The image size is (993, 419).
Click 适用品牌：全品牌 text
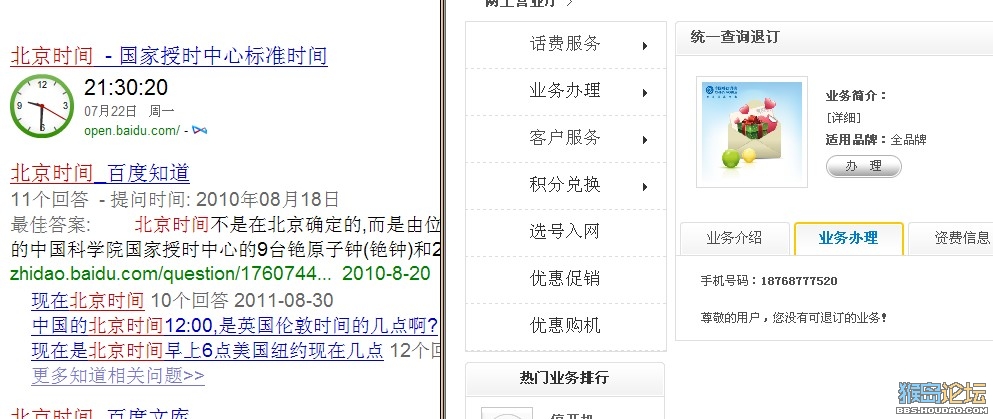tap(876, 140)
